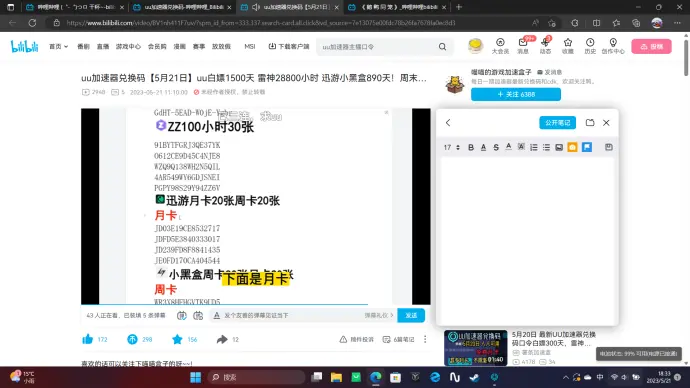Viewport: 690px width, 388px height.
Task: Like the video with thumbs-up
Action: click(x=88, y=339)
